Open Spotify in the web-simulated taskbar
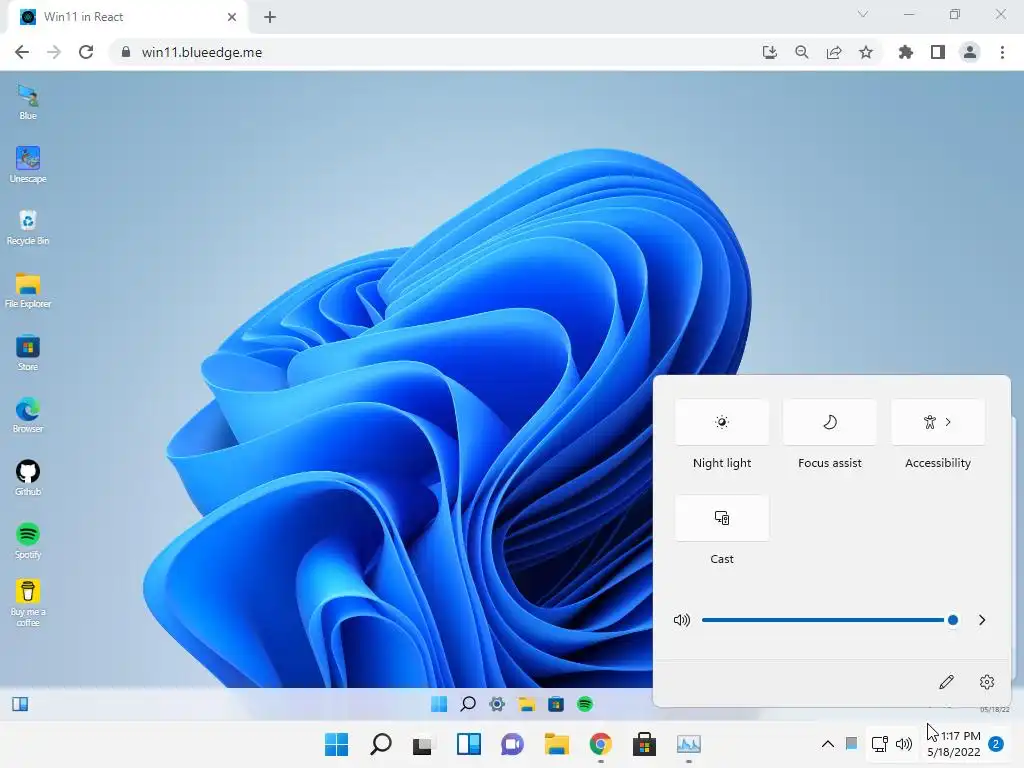 tap(585, 704)
